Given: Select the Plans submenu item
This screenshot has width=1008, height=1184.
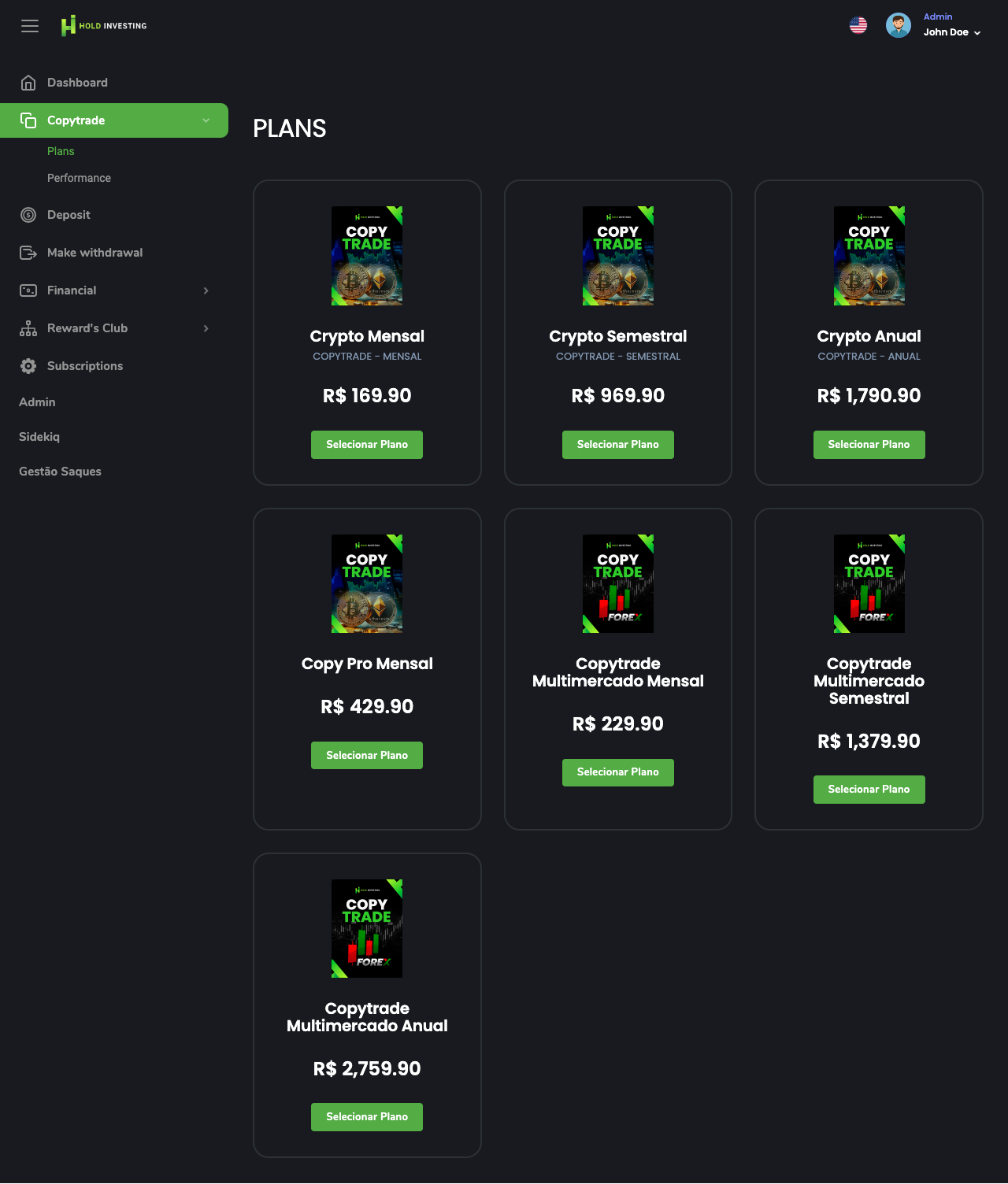Looking at the screenshot, I should coord(61,151).
